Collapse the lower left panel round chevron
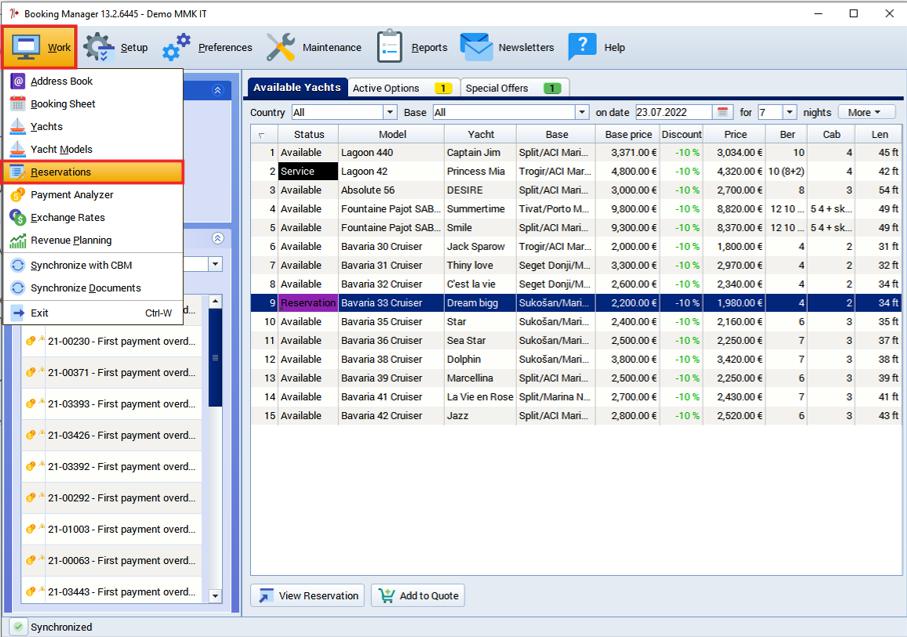This screenshot has height=637, width=907. [217, 238]
